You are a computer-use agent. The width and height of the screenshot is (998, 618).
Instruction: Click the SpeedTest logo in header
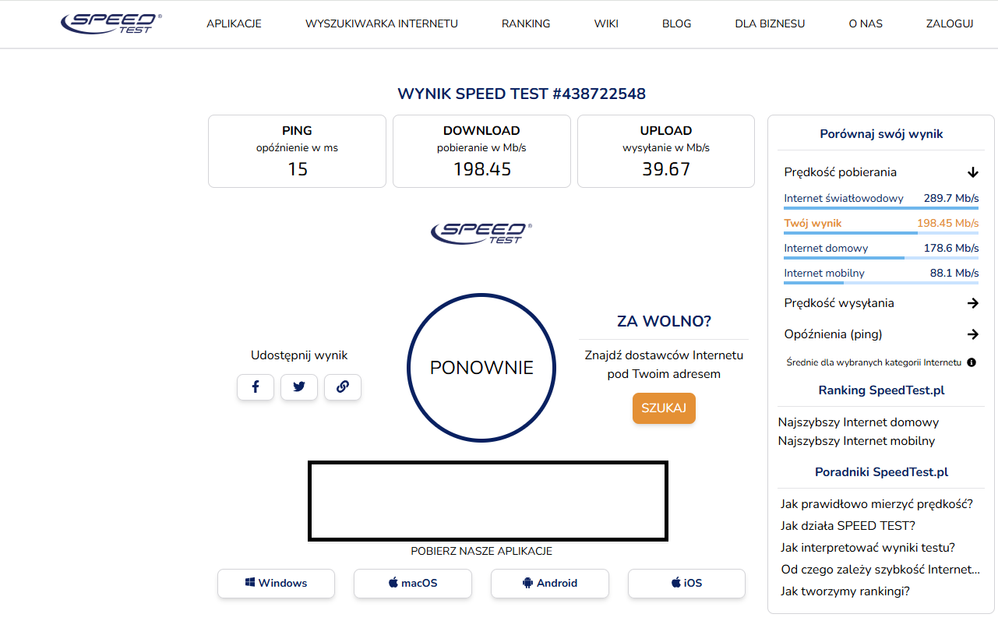pos(111,23)
